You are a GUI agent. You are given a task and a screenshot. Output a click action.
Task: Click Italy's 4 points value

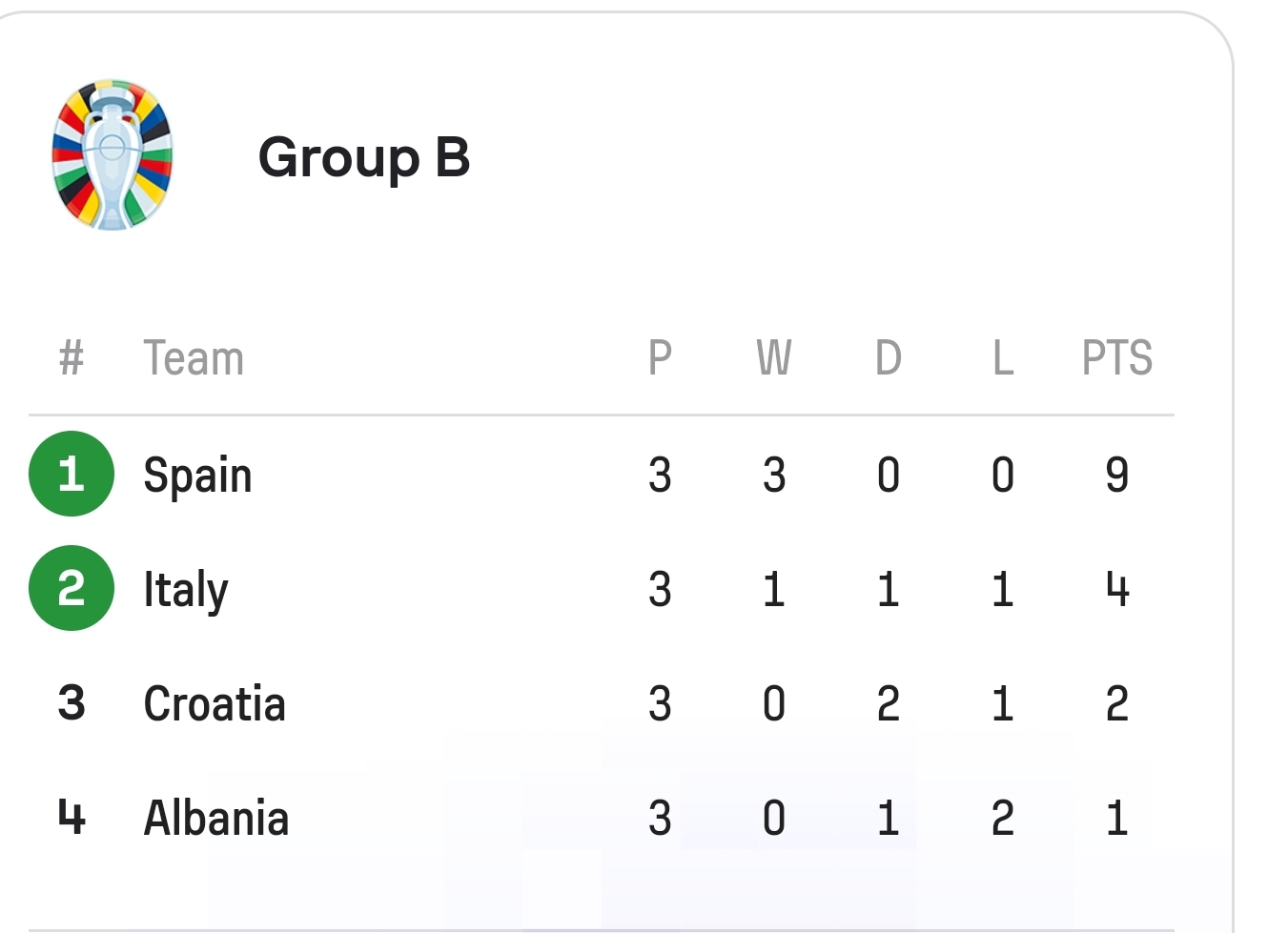coord(1117,589)
